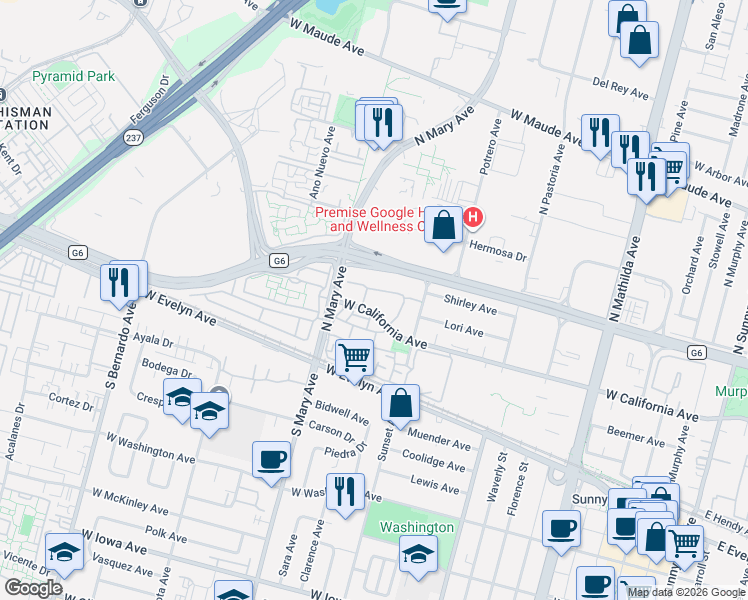Screen dimensions: 748x600
Task: Click the Orchard Ave label
Action: click(x=693, y=265)
